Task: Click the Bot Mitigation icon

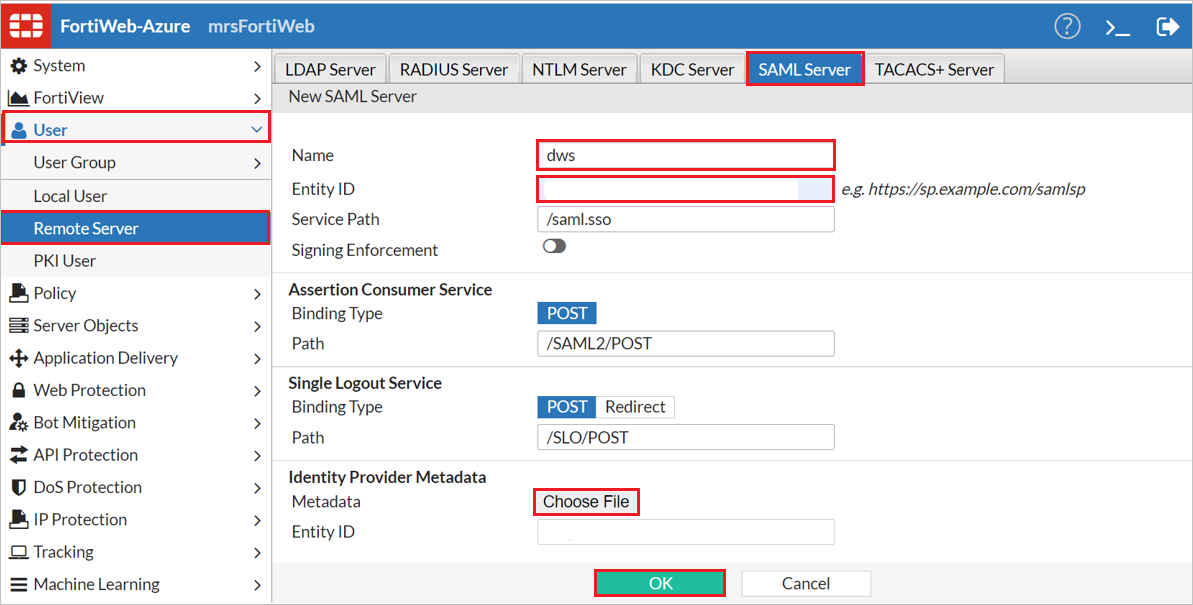Action: (18, 423)
